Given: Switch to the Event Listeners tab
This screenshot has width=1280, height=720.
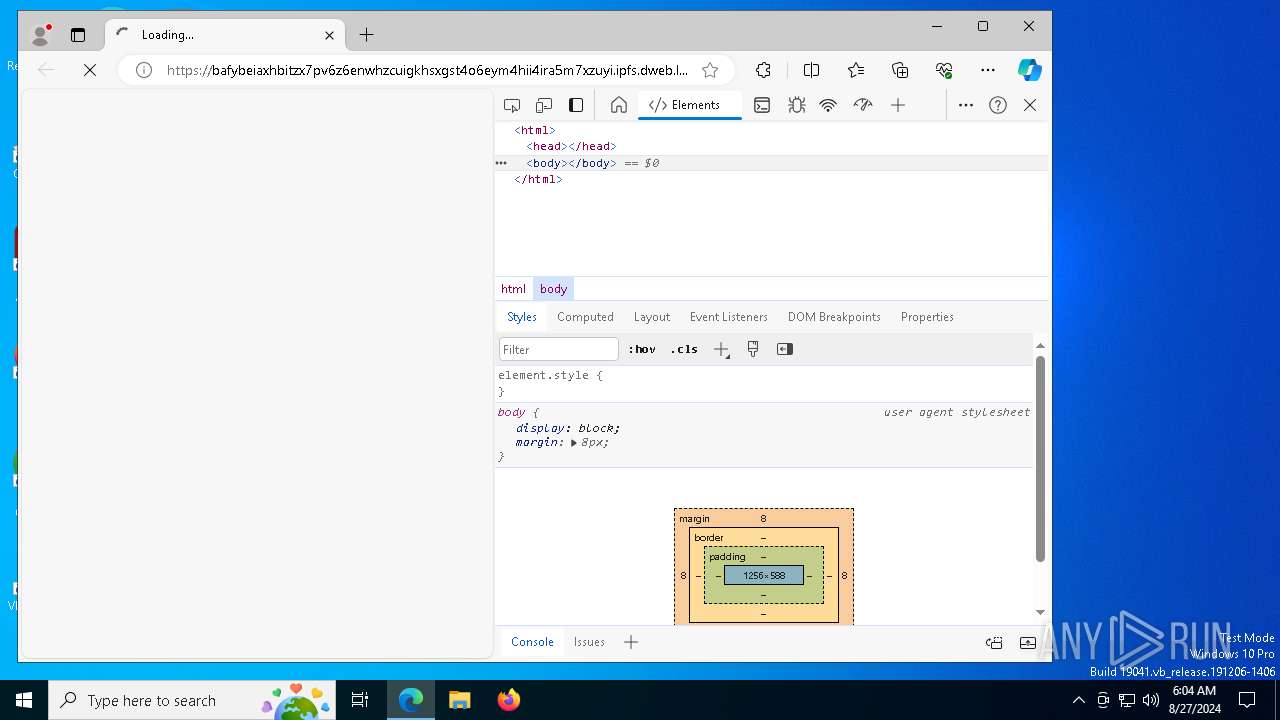Looking at the screenshot, I should click(729, 317).
